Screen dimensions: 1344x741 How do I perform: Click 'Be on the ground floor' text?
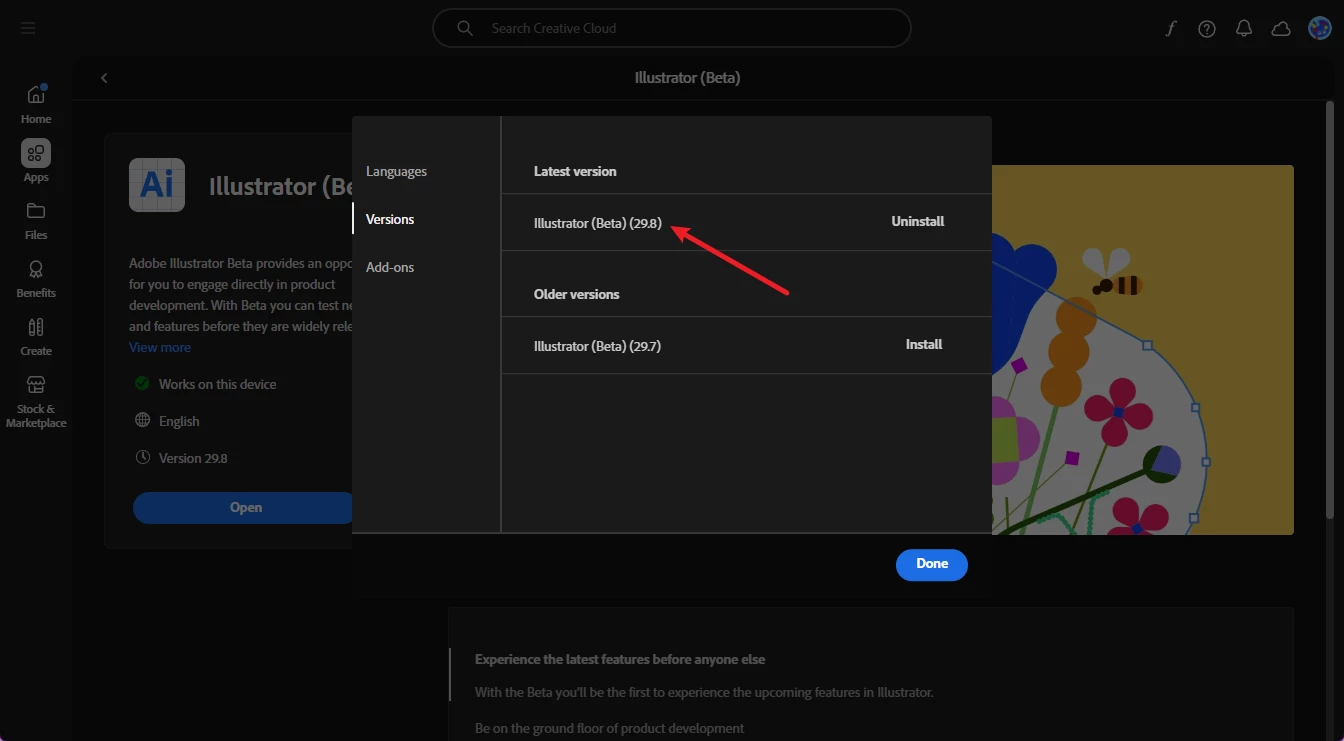[x=610, y=728]
